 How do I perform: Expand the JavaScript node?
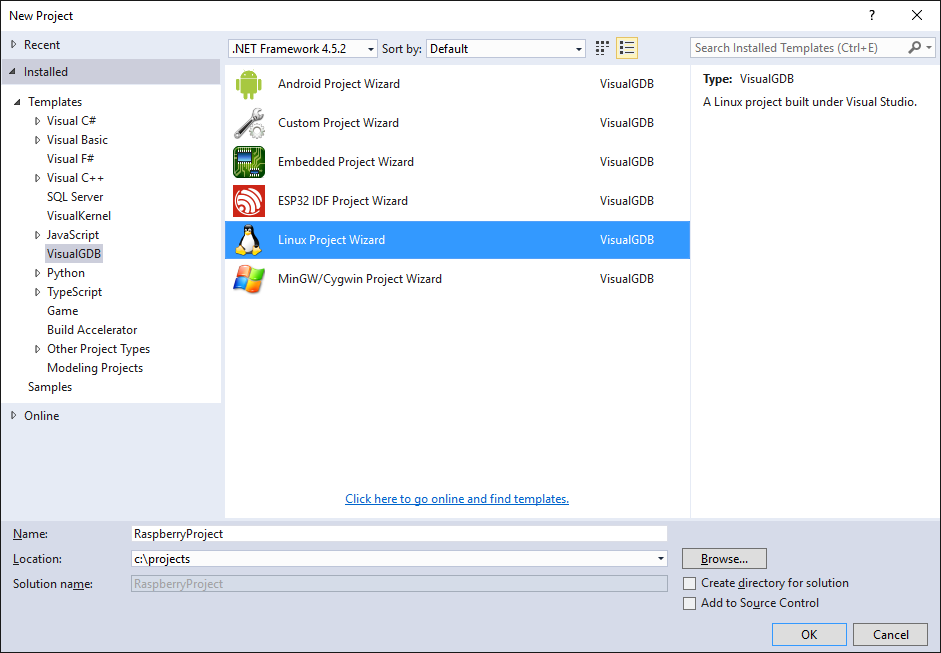37,235
